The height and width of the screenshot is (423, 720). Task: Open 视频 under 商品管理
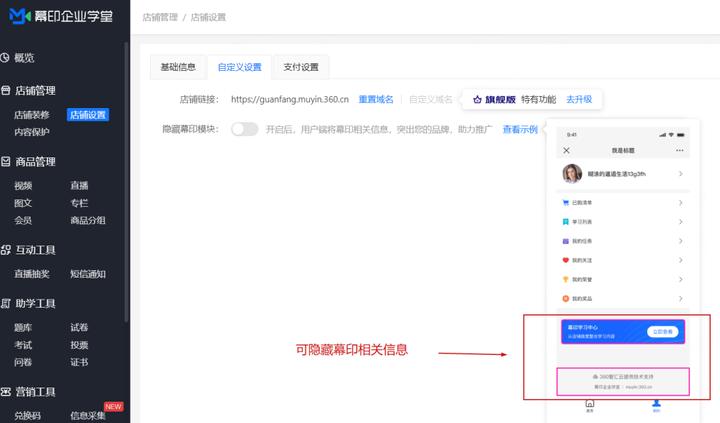point(23,186)
